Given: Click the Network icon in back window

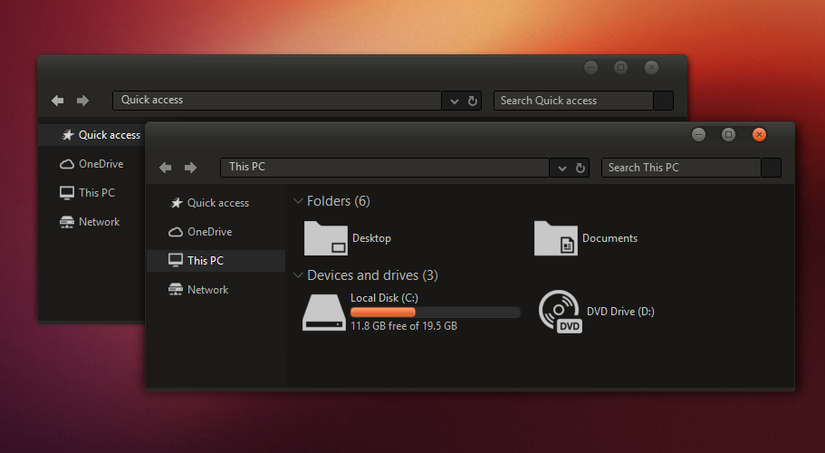Looking at the screenshot, I should tap(67, 222).
